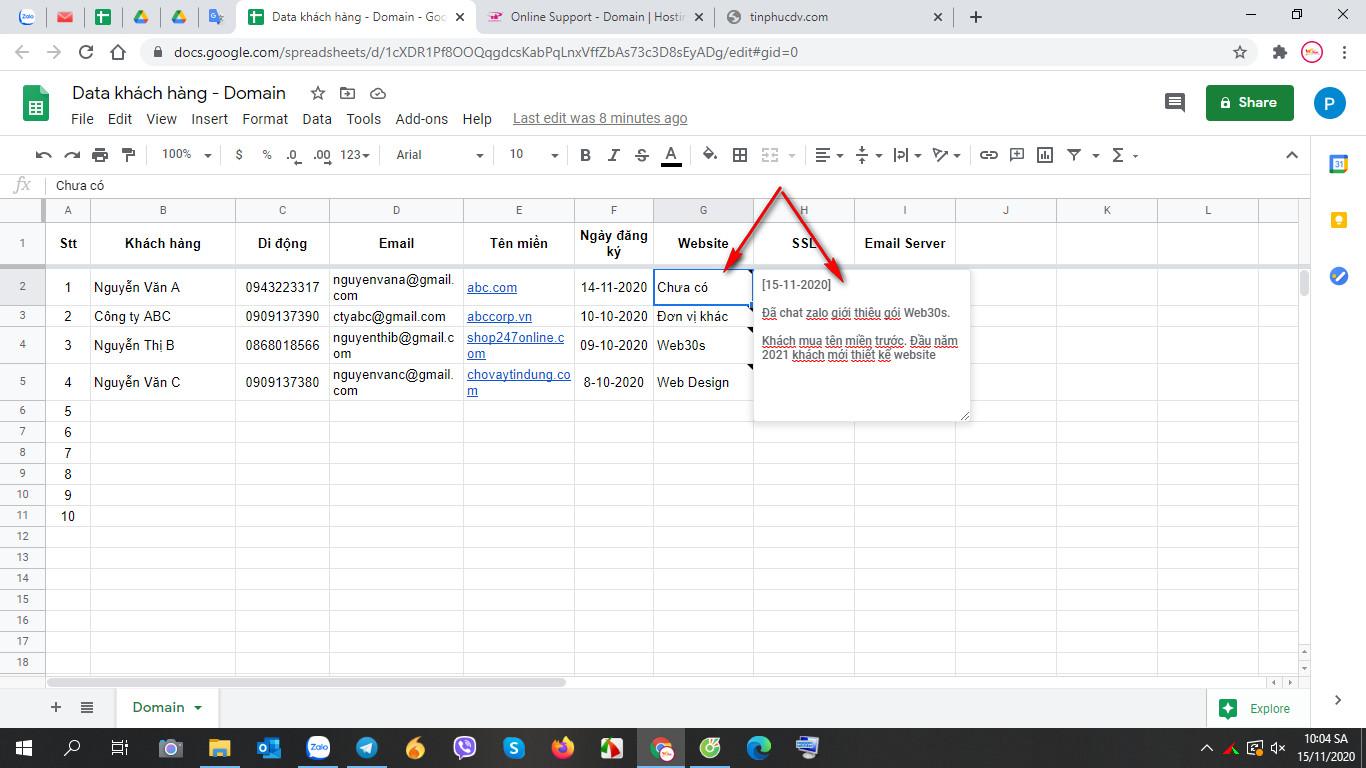This screenshot has height=768, width=1366.
Task: Toggle strikethrough formatting
Action: pyautogui.click(x=642, y=155)
